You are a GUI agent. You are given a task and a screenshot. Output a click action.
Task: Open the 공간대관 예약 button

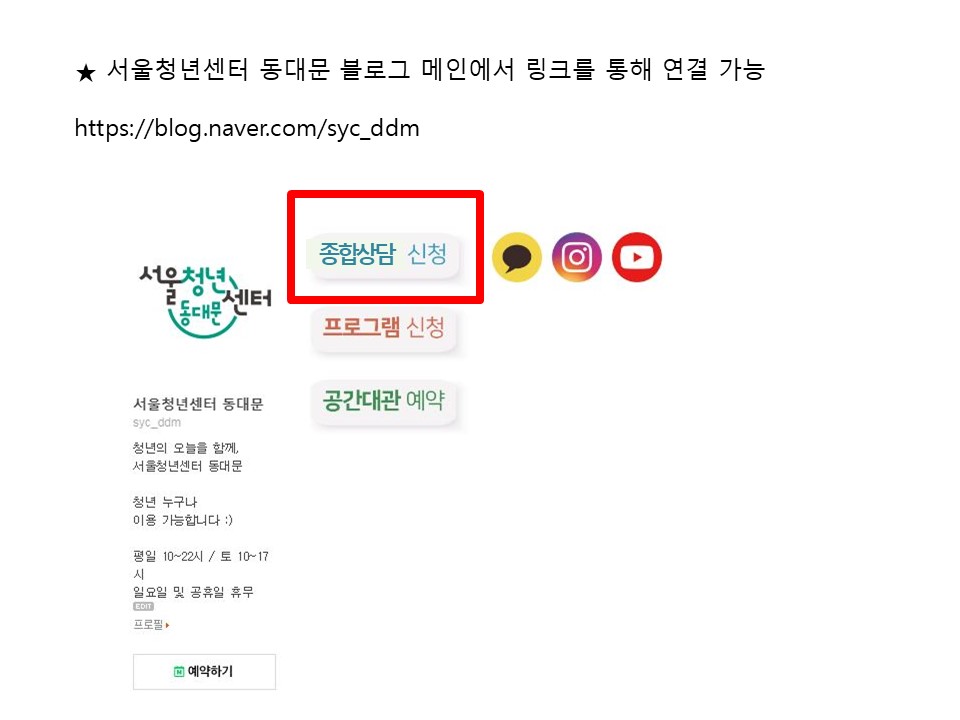pos(384,401)
